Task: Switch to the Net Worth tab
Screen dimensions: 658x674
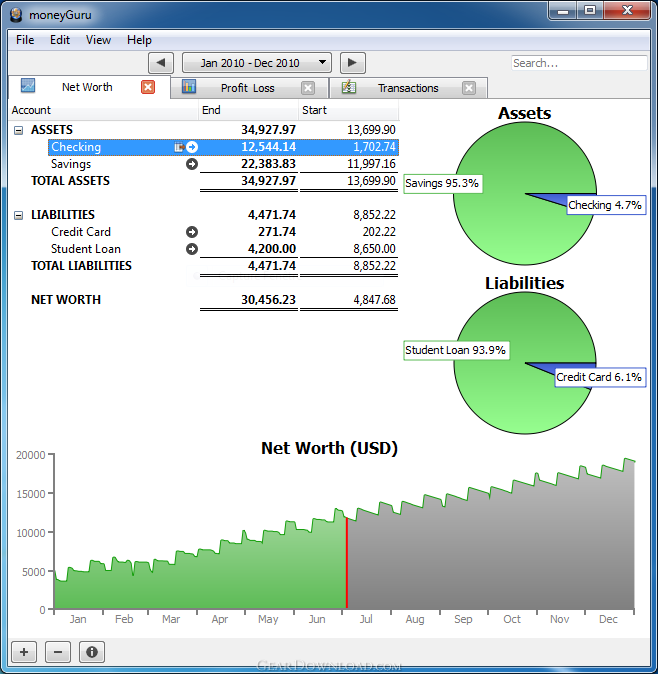Action: (x=87, y=87)
